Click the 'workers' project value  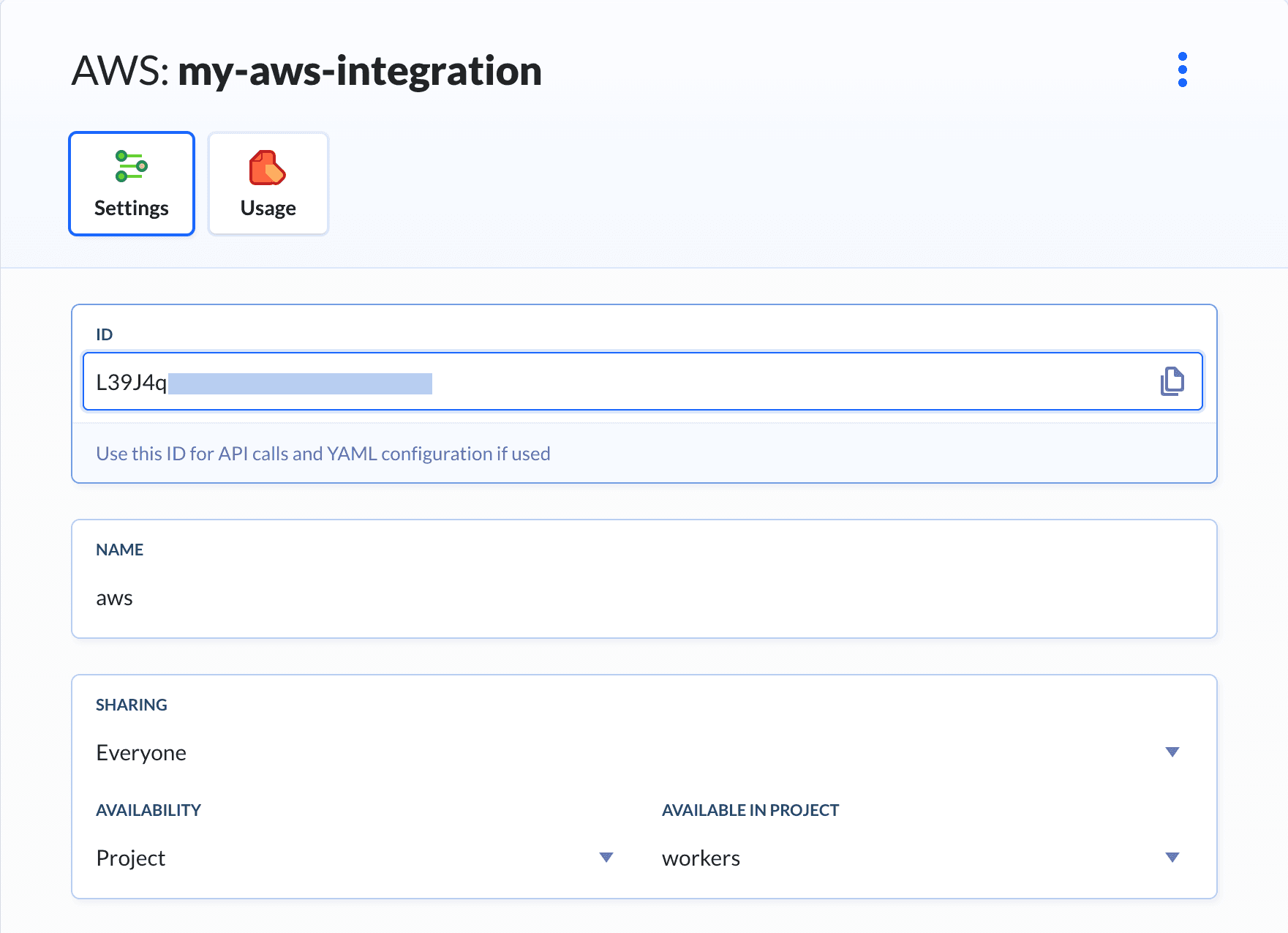pos(701,858)
